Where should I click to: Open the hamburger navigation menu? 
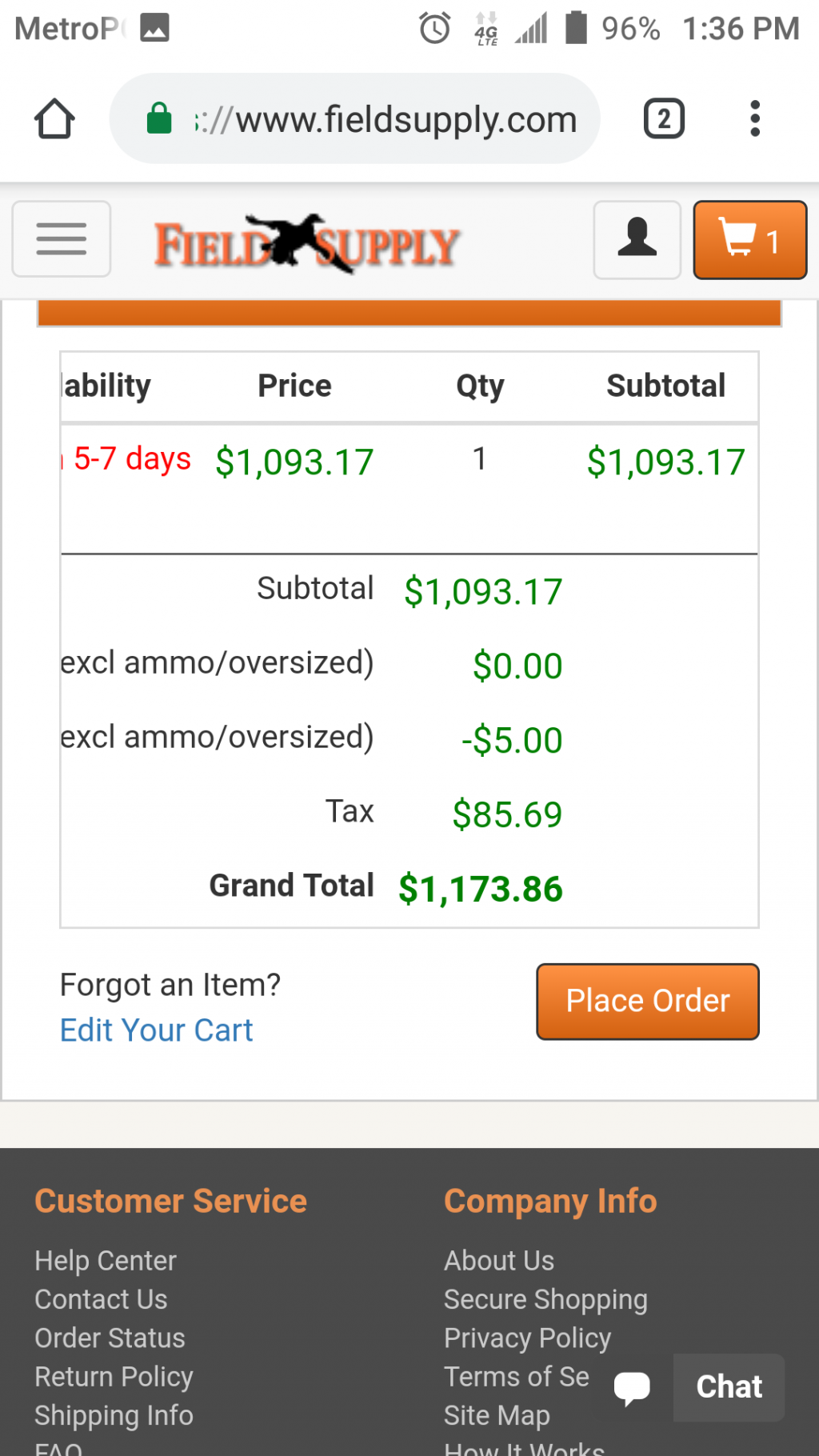click(x=62, y=239)
